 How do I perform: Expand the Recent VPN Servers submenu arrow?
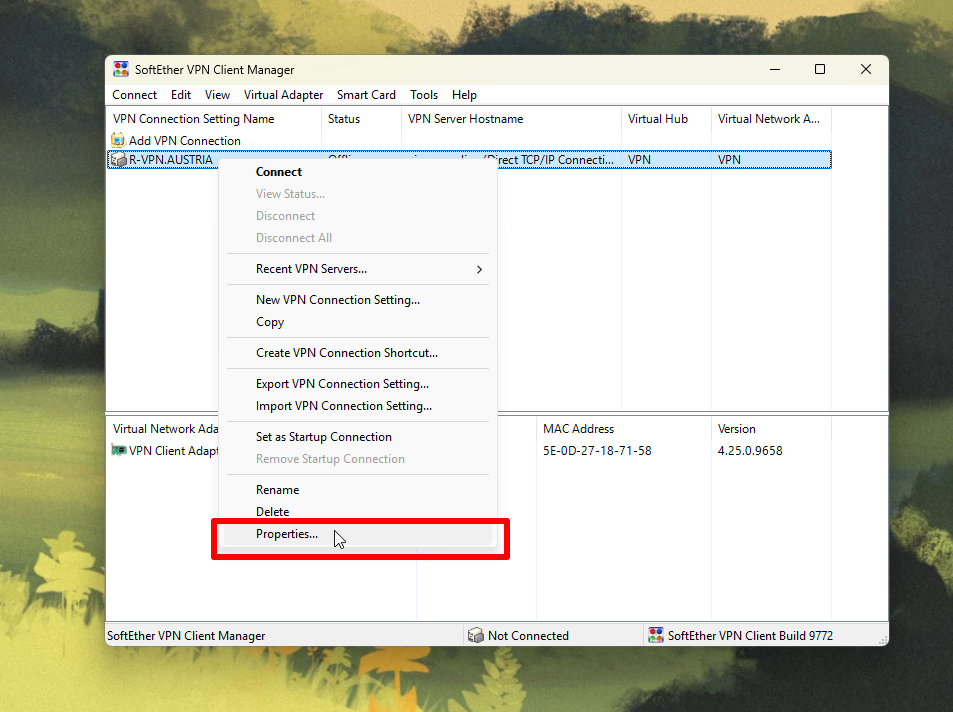pos(479,269)
